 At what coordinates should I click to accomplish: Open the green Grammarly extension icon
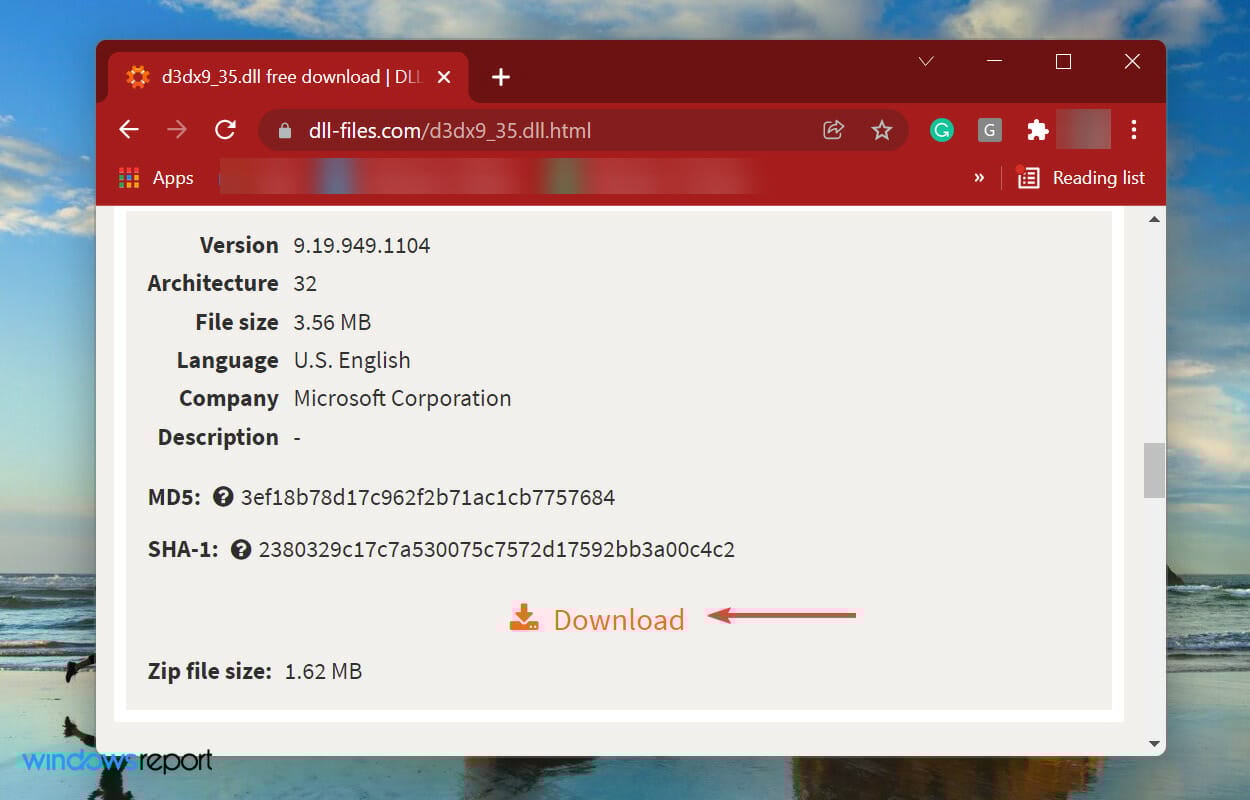(x=941, y=130)
